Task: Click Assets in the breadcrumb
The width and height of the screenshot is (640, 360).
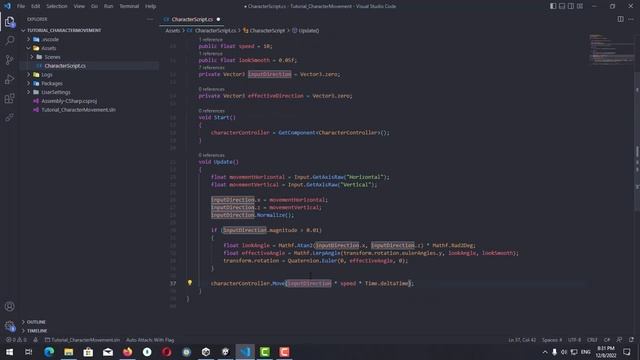Action: coord(173,30)
